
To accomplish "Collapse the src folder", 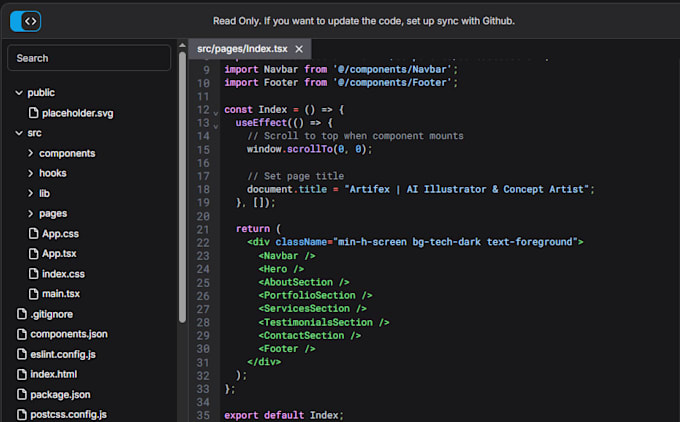I will [x=19, y=133].
